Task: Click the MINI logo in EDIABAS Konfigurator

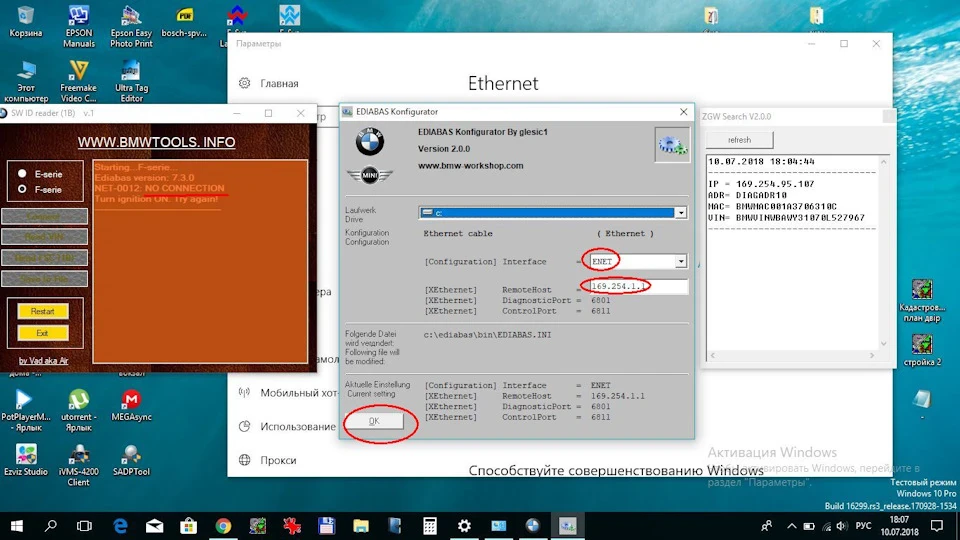Action: pos(369,176)
